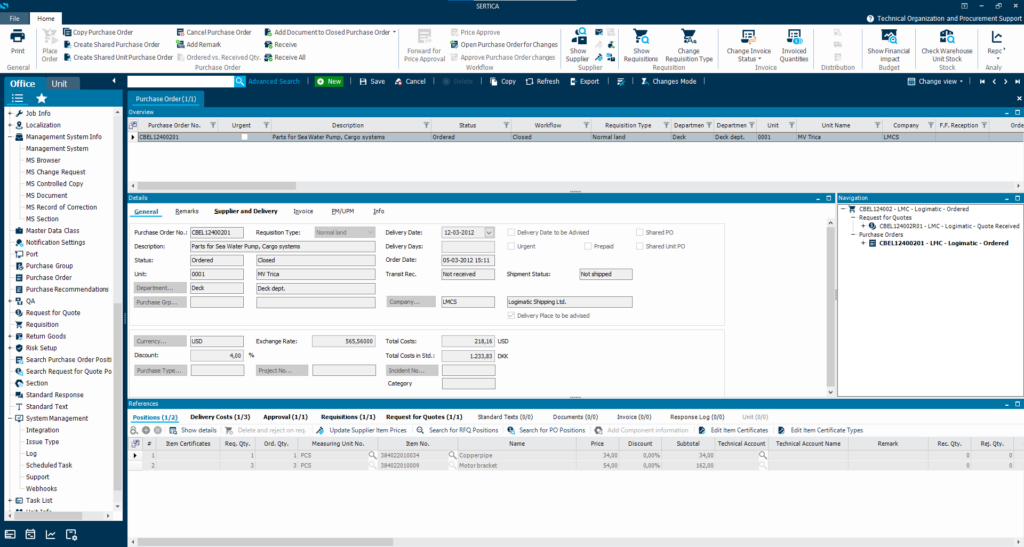Expand CBEL12400201 node in Navigation
The image size is (1024, 547).
863,243
